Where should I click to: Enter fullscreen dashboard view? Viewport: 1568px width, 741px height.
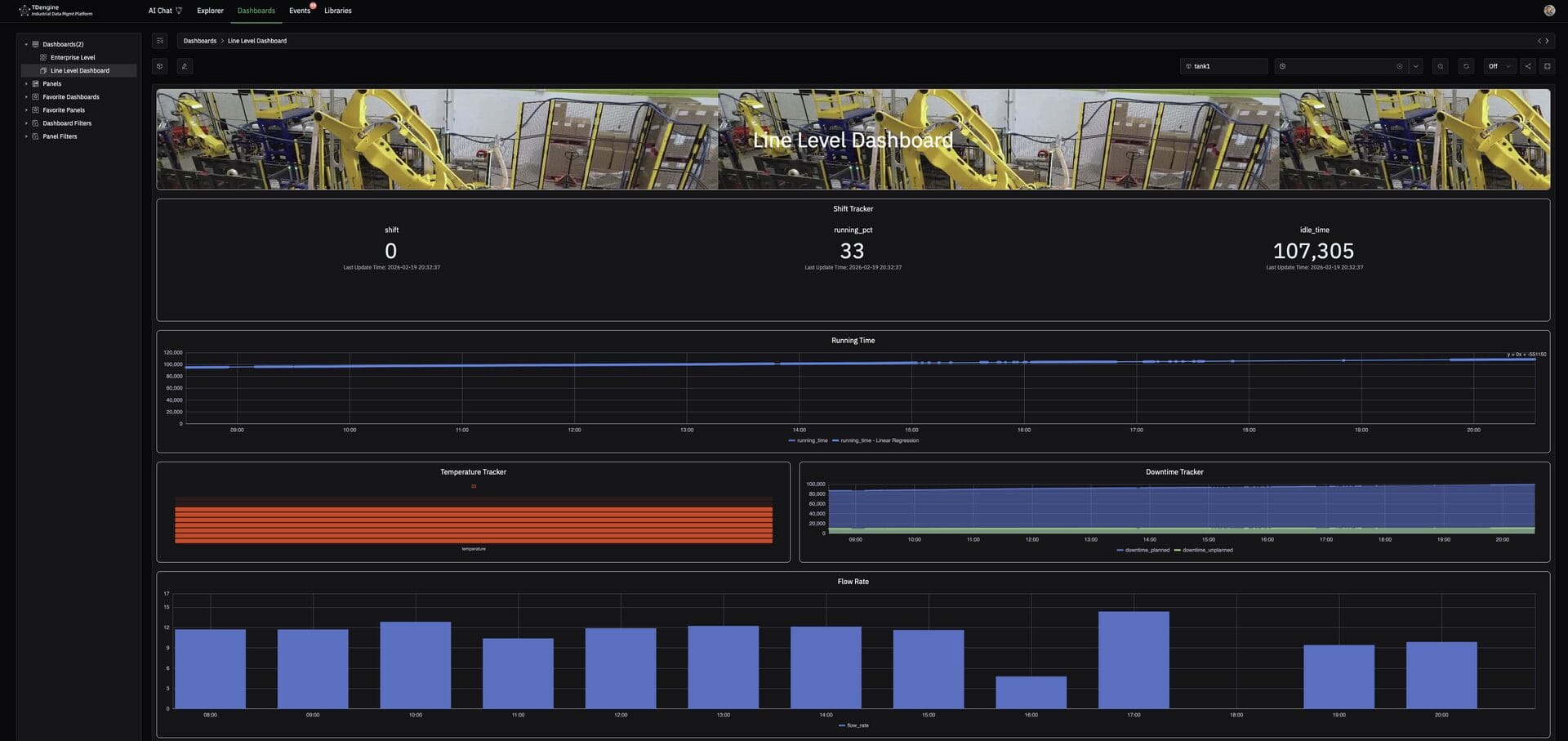point(1547,66)
